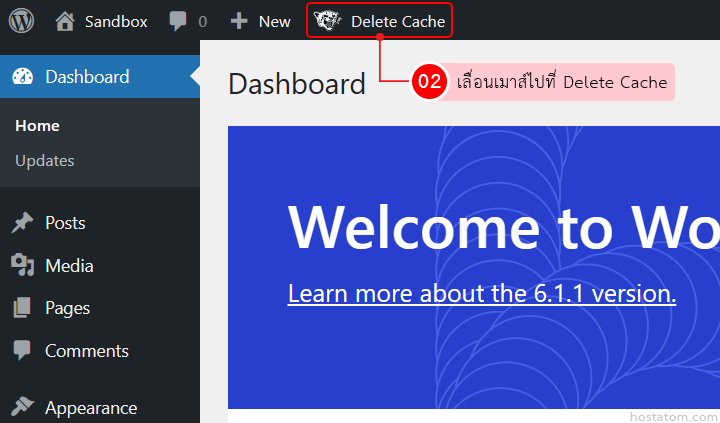
Task: Open the comments bubble icon in top bar
Action: coord(177,21)
